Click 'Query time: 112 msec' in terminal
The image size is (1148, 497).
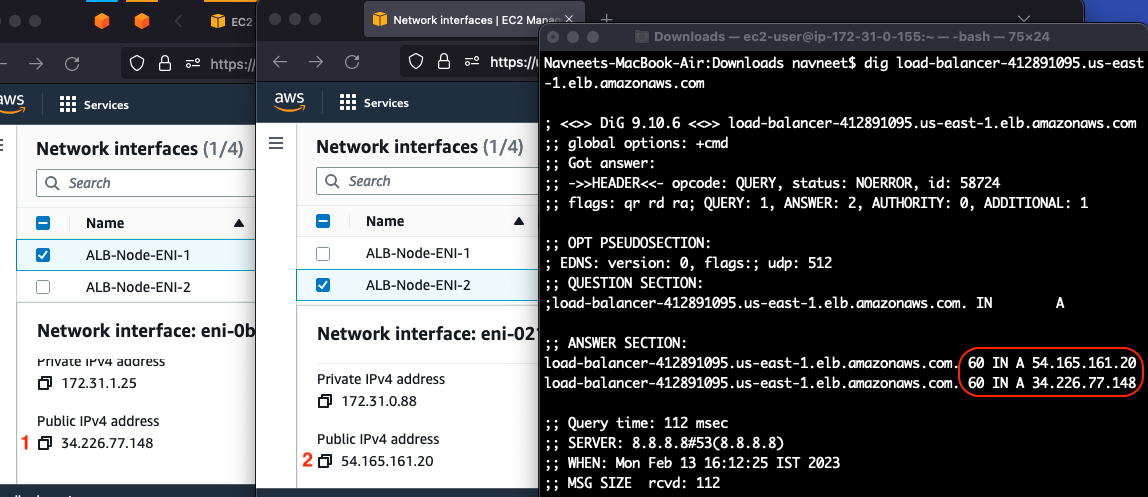click(636, 423)
